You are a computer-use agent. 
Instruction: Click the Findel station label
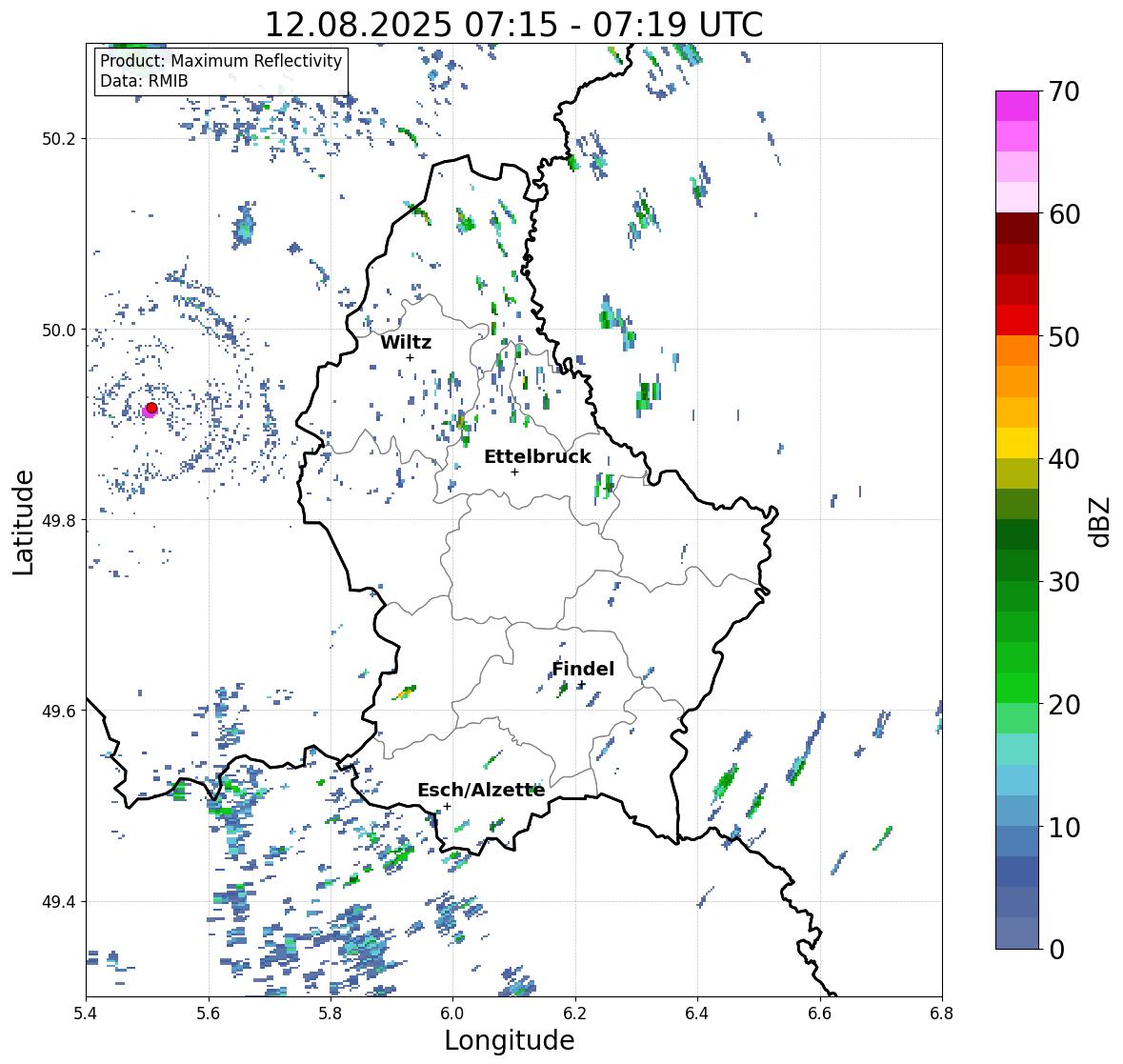583,669
